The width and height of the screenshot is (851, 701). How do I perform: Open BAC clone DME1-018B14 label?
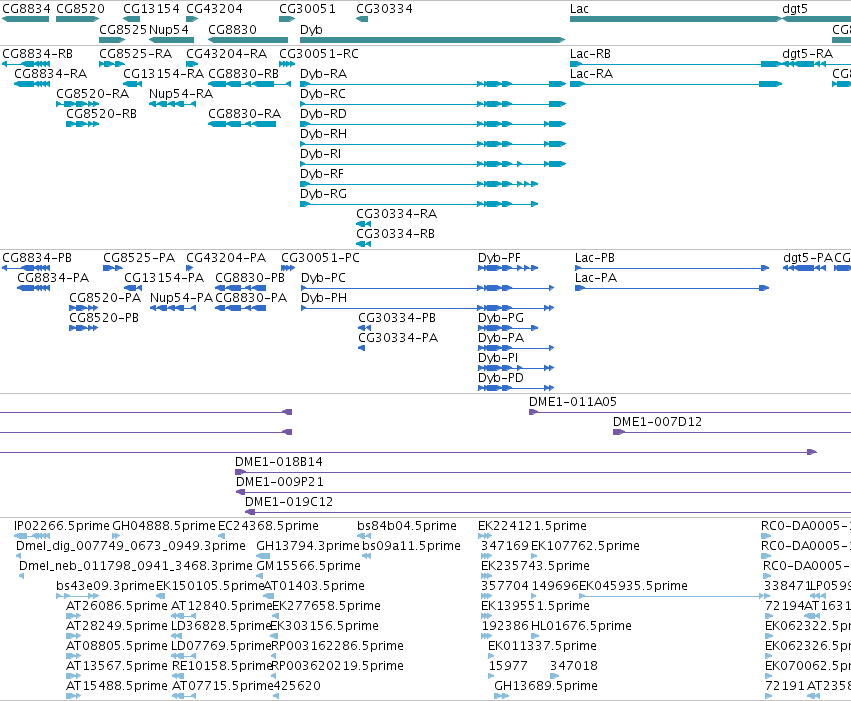(279, 462)
